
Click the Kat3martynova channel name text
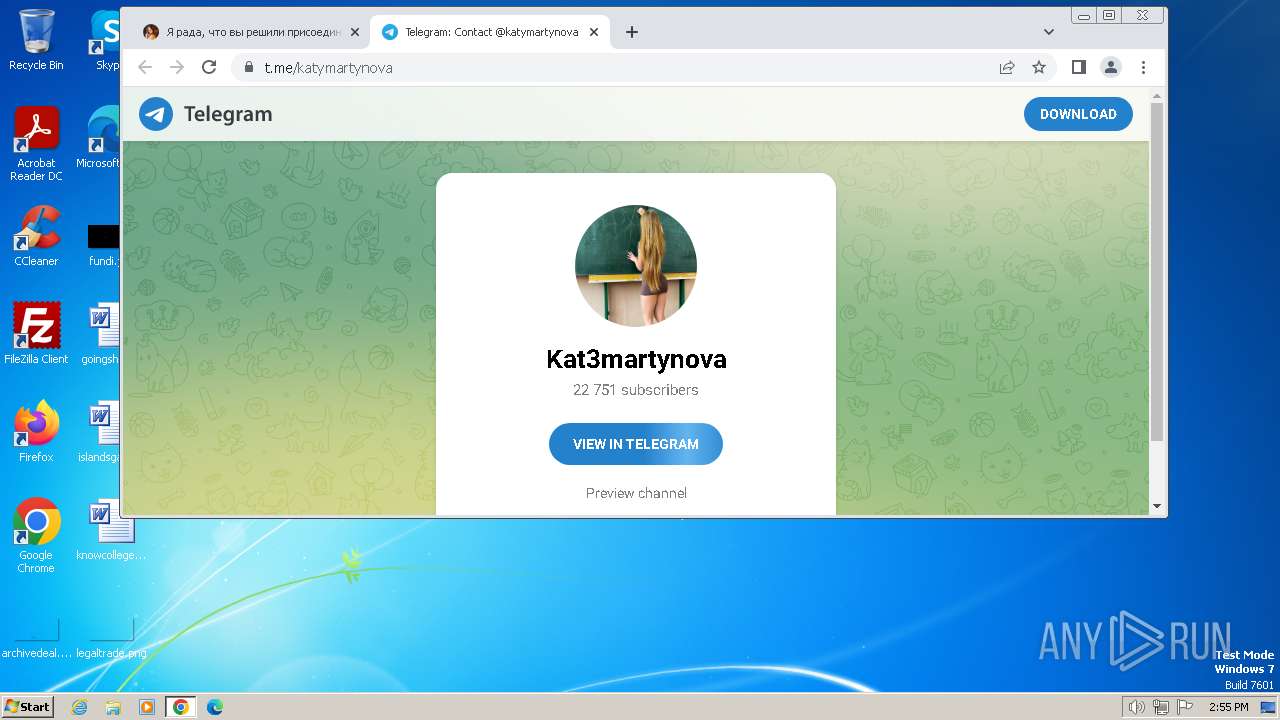coord(636,359)
